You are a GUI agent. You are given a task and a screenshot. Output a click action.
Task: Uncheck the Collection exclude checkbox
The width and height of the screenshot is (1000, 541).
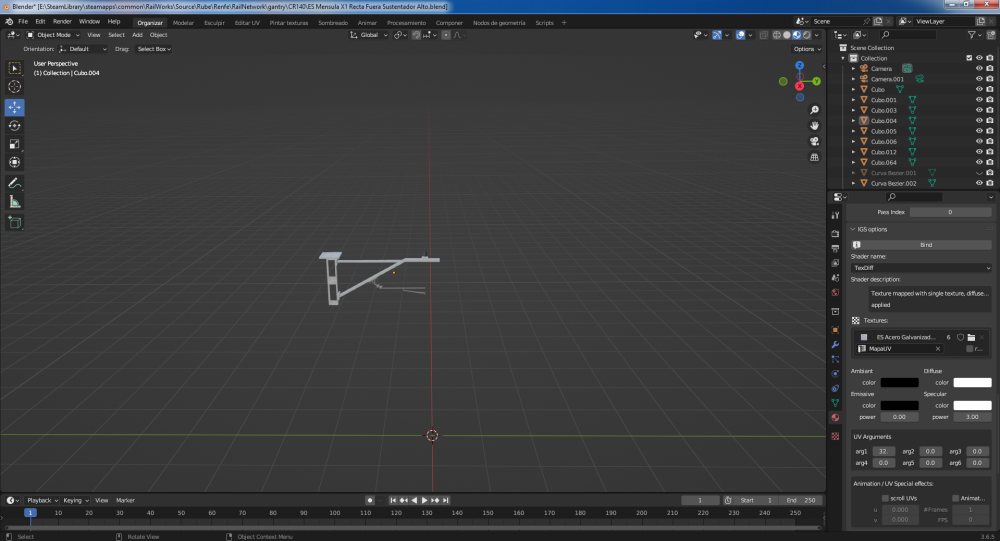pos(968,58)
